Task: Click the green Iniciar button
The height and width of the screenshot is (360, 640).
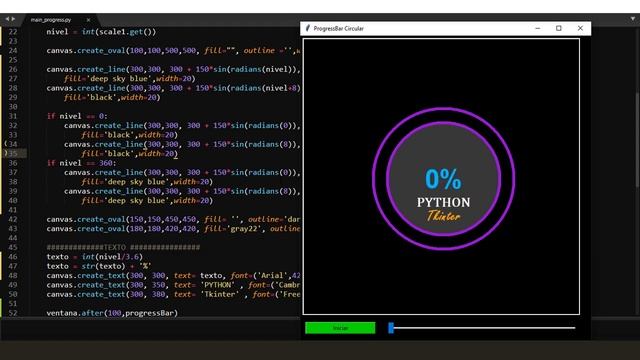Action: coord(340,328)
